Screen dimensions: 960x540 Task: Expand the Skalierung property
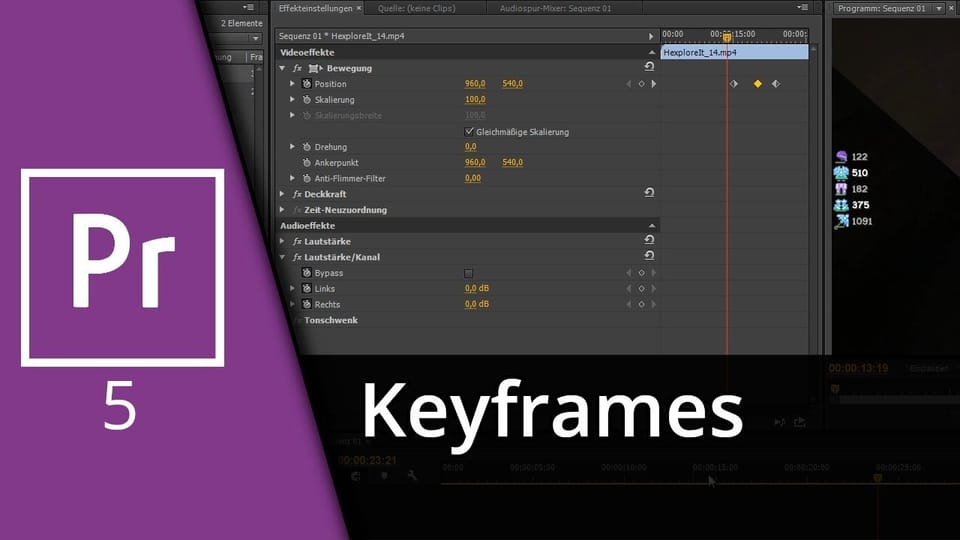tap(292, 99)
